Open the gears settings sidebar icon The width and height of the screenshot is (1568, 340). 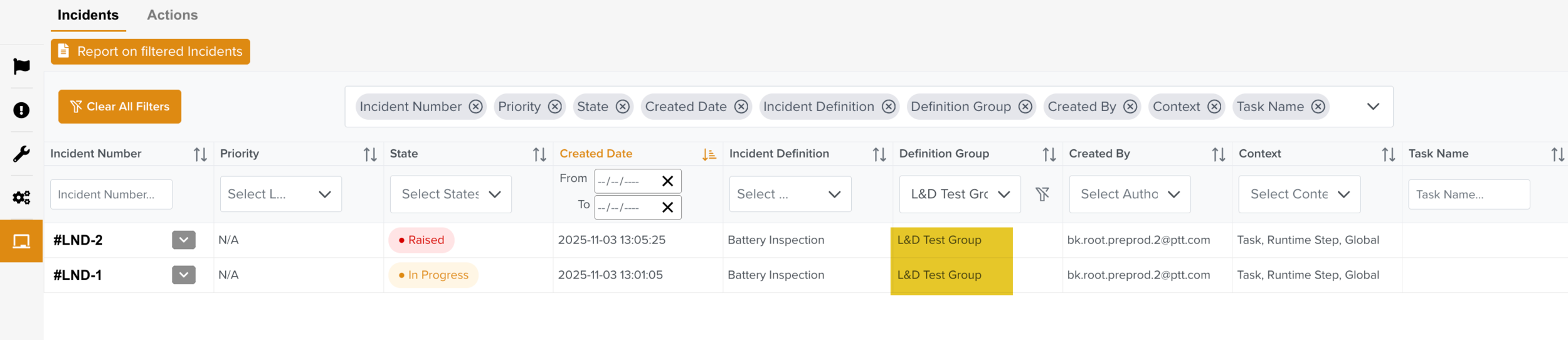(21, 198)
